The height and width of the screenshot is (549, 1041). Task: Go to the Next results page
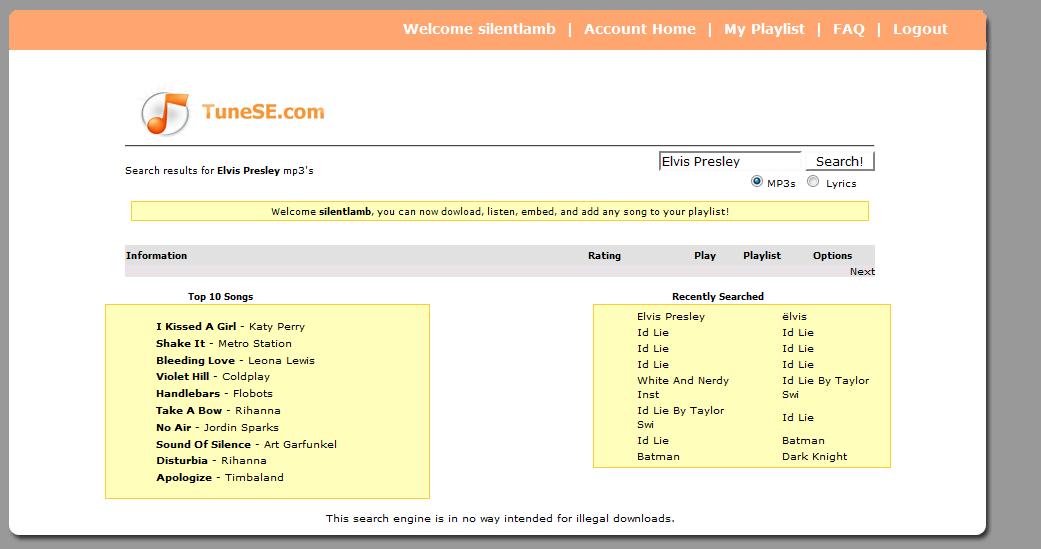tap(862, 272)
